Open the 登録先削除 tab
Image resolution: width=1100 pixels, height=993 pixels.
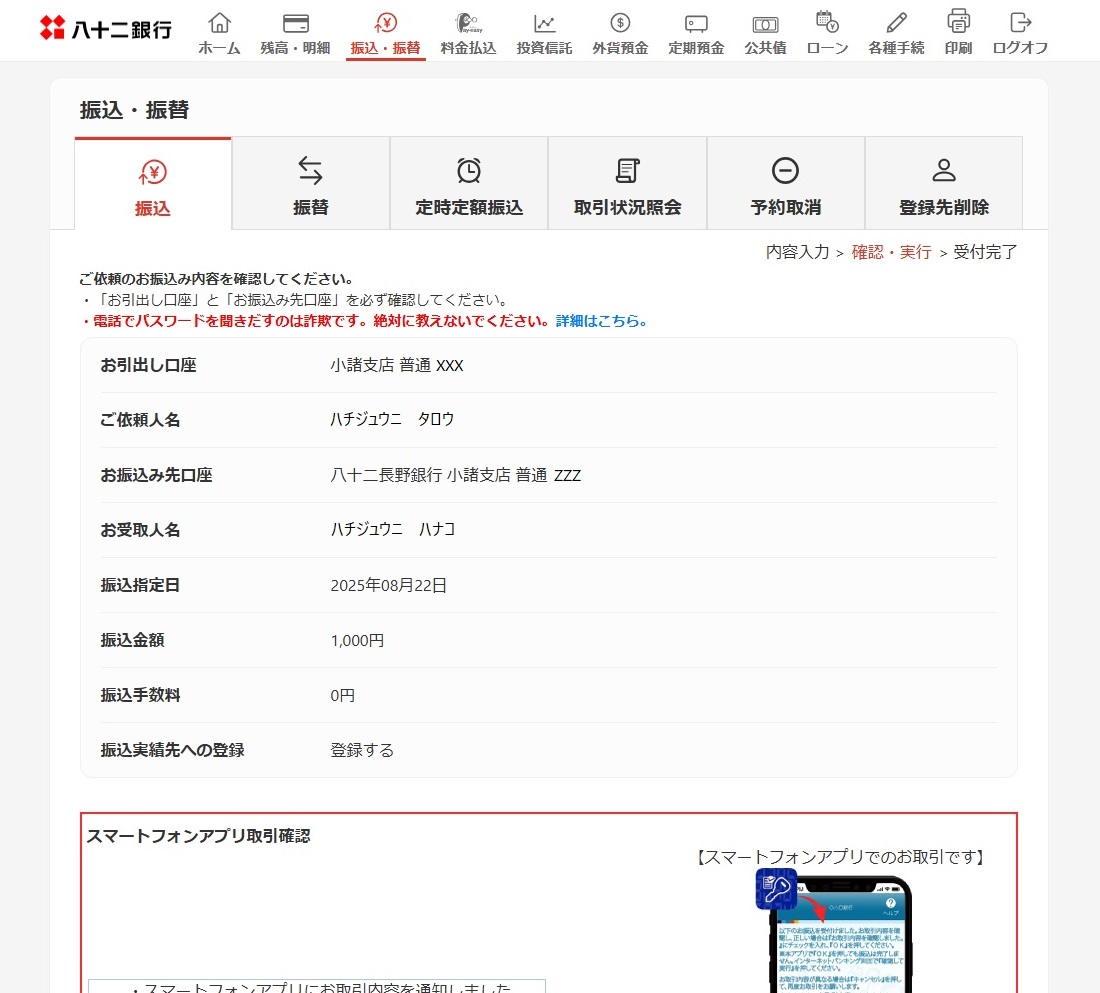[x=944, y=185]
